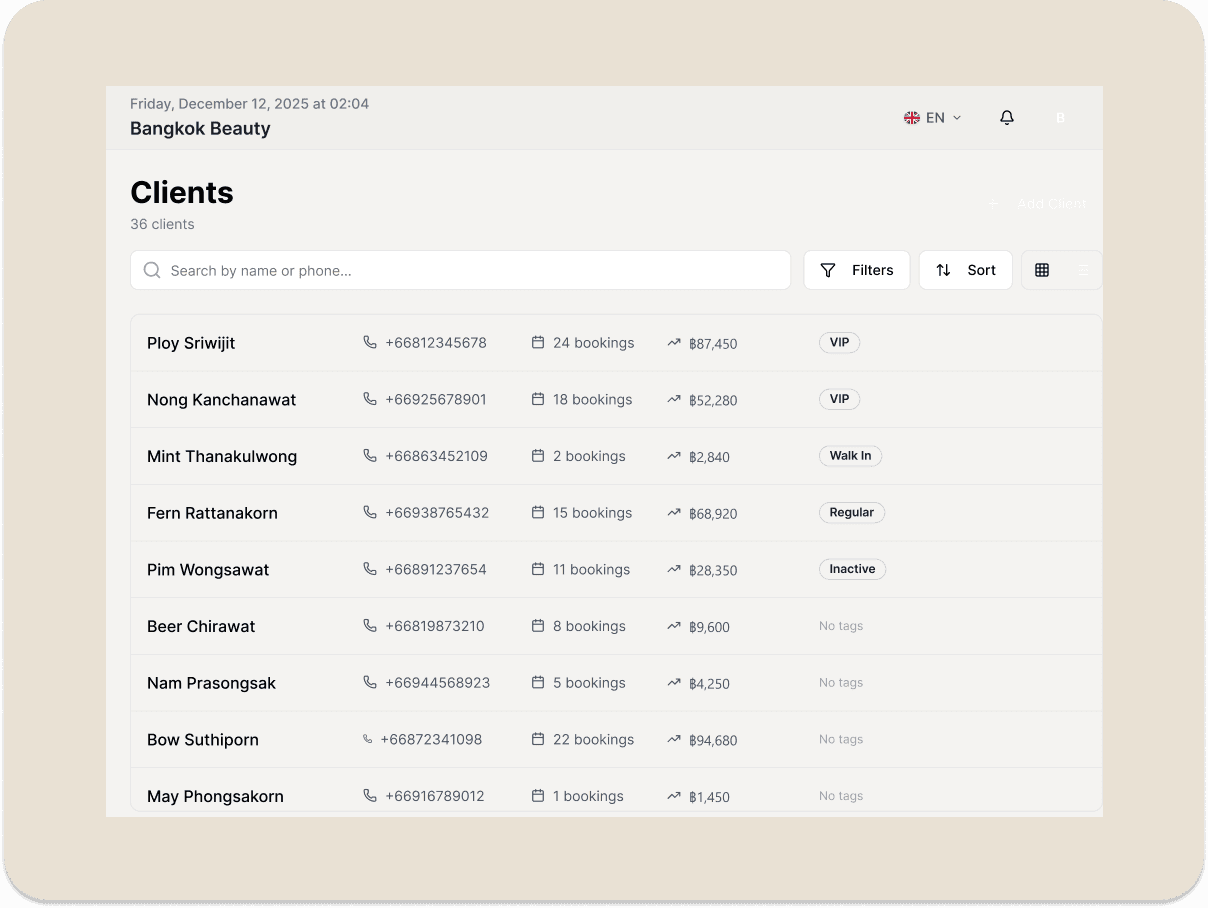Toggle the Inactive tag on Pim Wongsawat
Screen dimensions: 1208x908
(852, 569)
